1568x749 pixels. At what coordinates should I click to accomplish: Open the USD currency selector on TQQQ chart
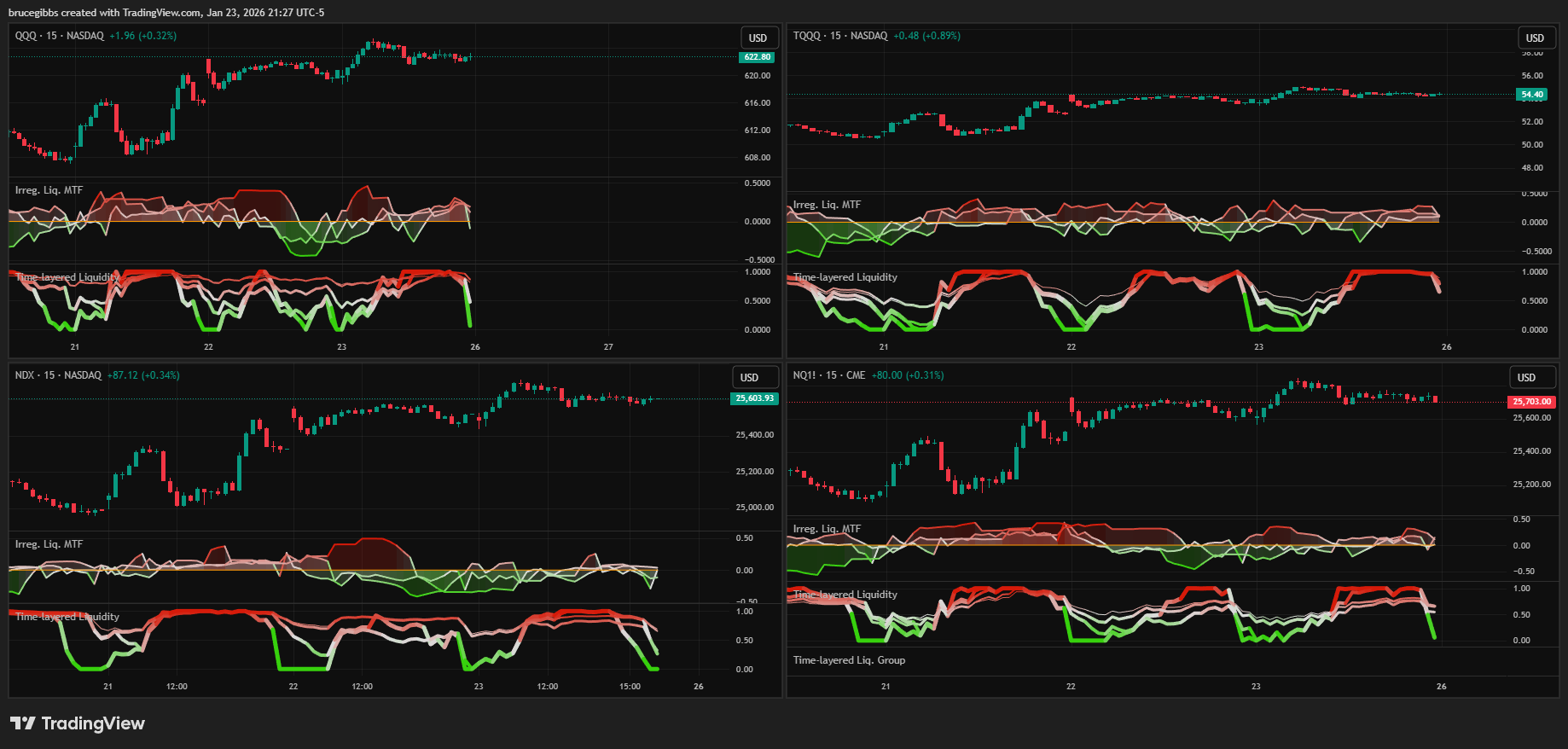coord(1535,38)
